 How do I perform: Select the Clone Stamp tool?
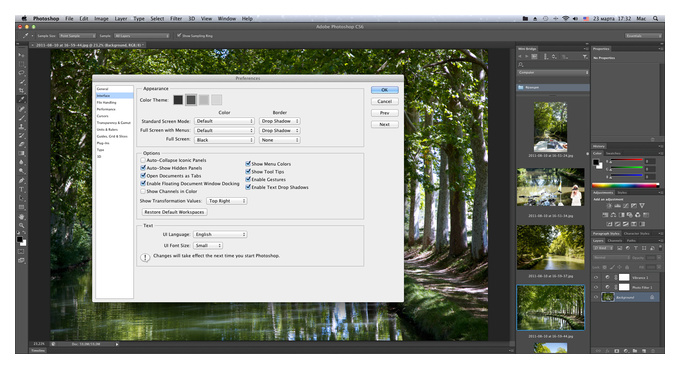click(x=21, y=127)
